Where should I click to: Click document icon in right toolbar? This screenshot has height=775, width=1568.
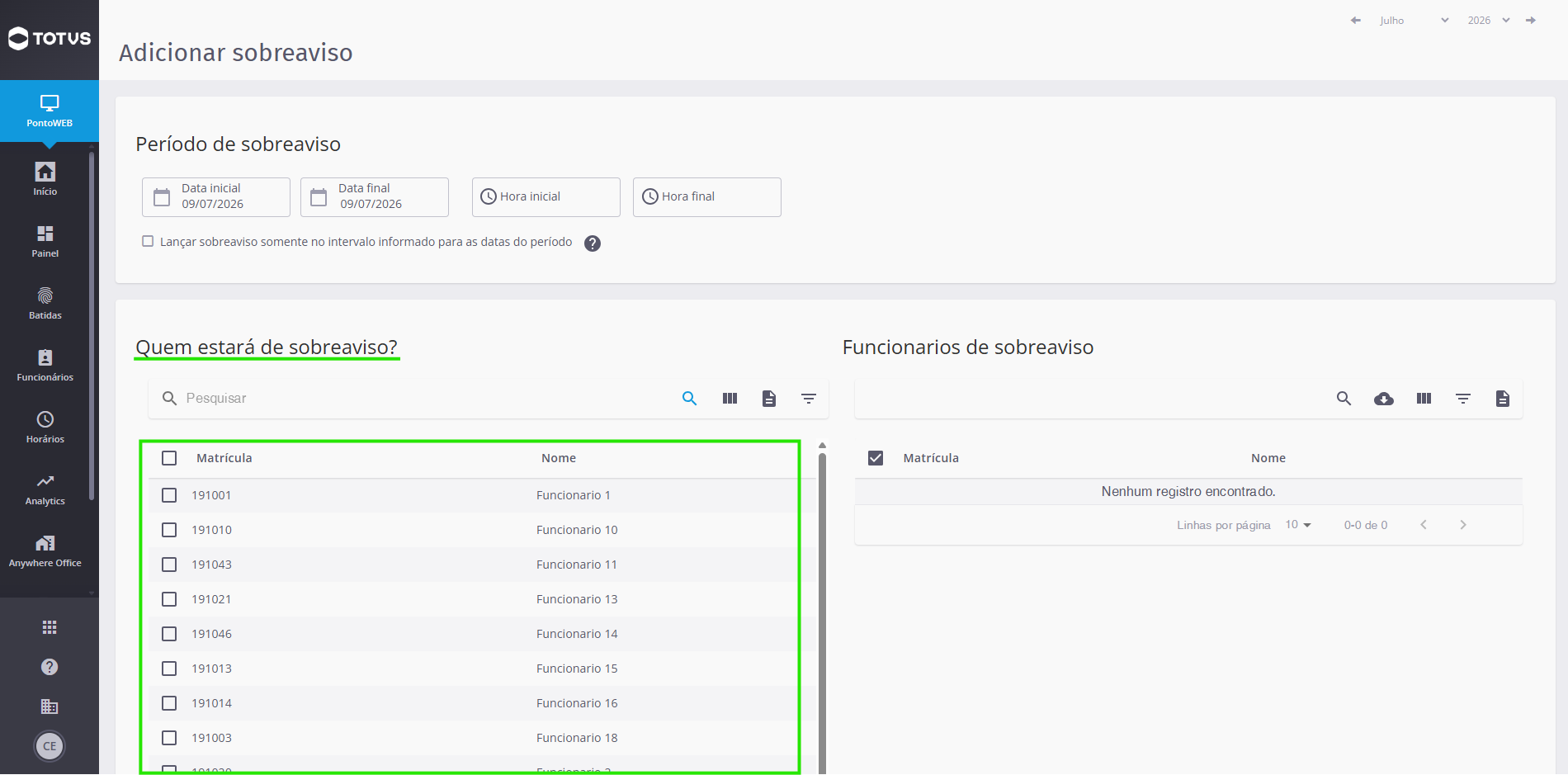click(x=1503, y=399)
